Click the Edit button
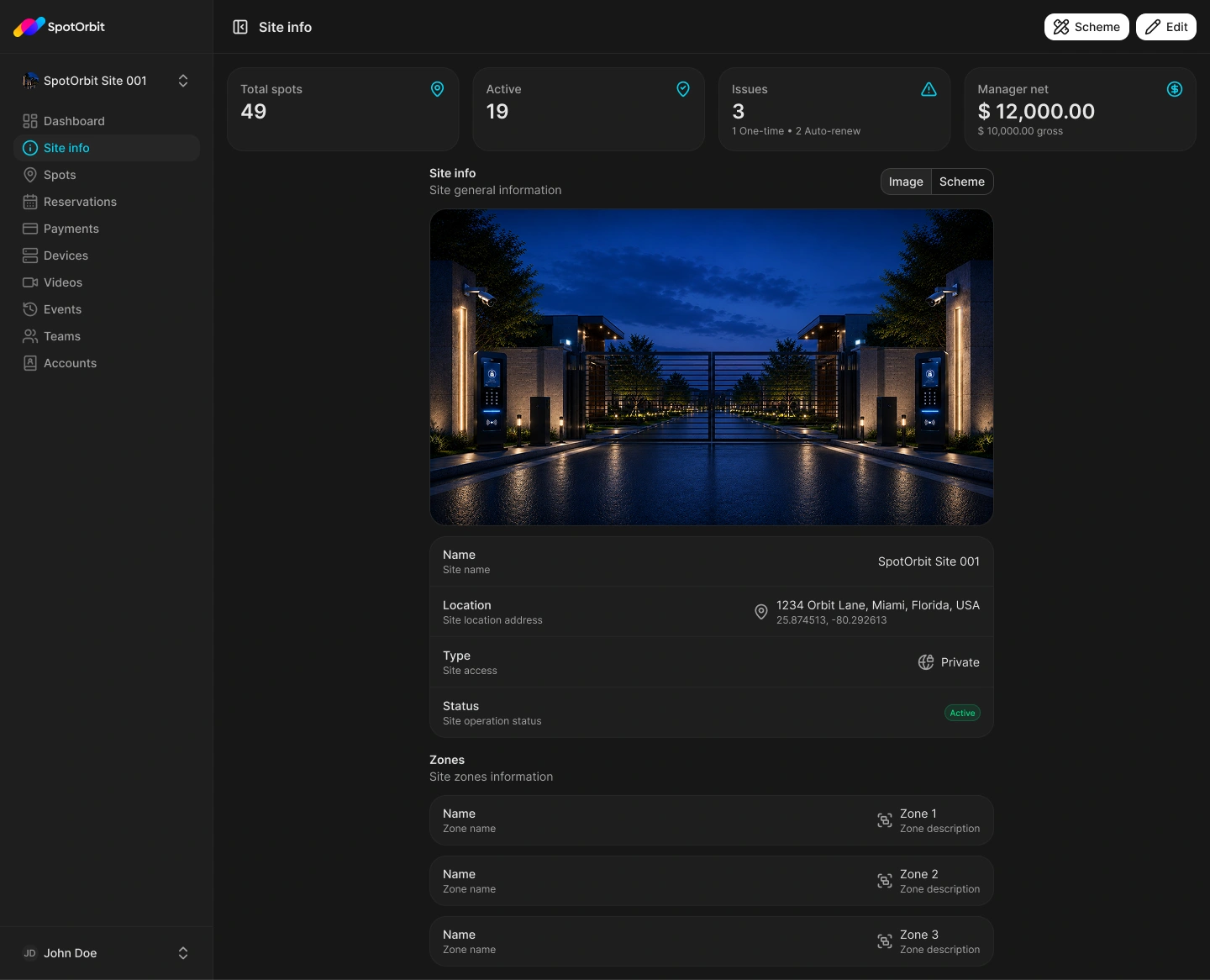This screenshot has height=980, width=1210. pos(1166,27)
